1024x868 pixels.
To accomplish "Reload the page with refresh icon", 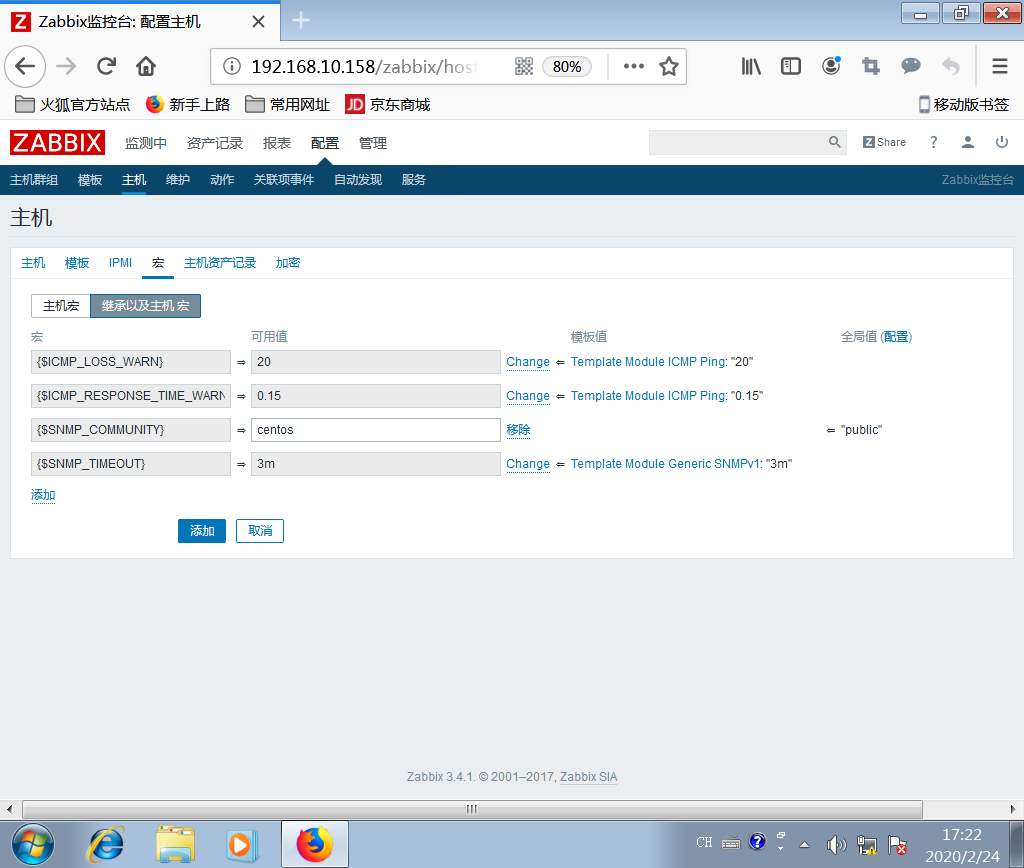I will tap(106, 66).
